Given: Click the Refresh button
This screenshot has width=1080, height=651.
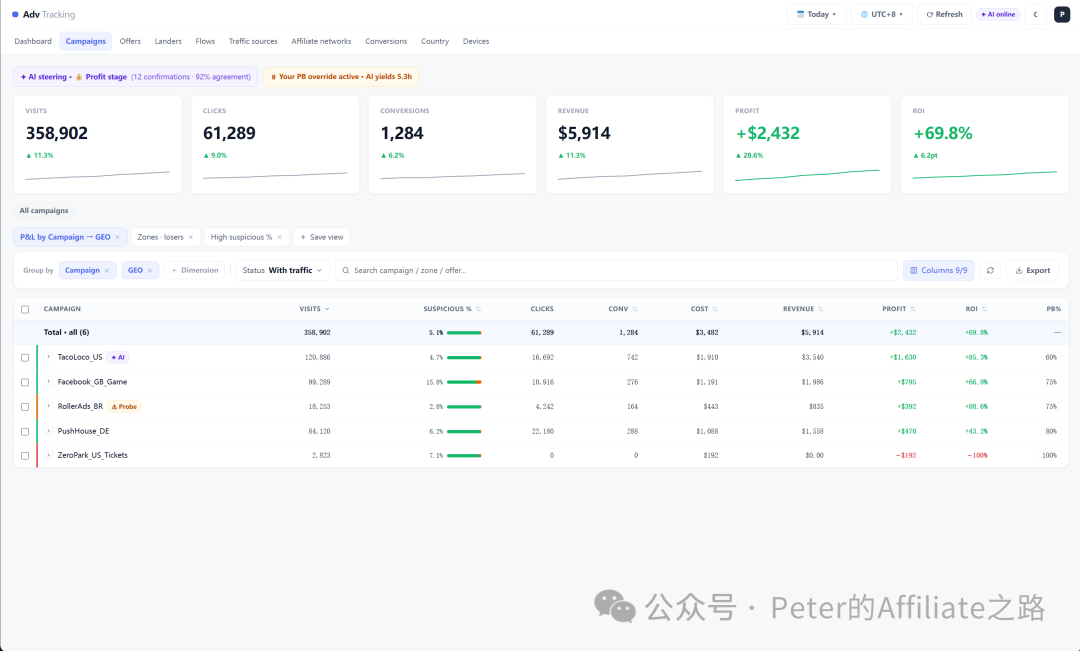Looking at the screenshot, I should [944, 14].
